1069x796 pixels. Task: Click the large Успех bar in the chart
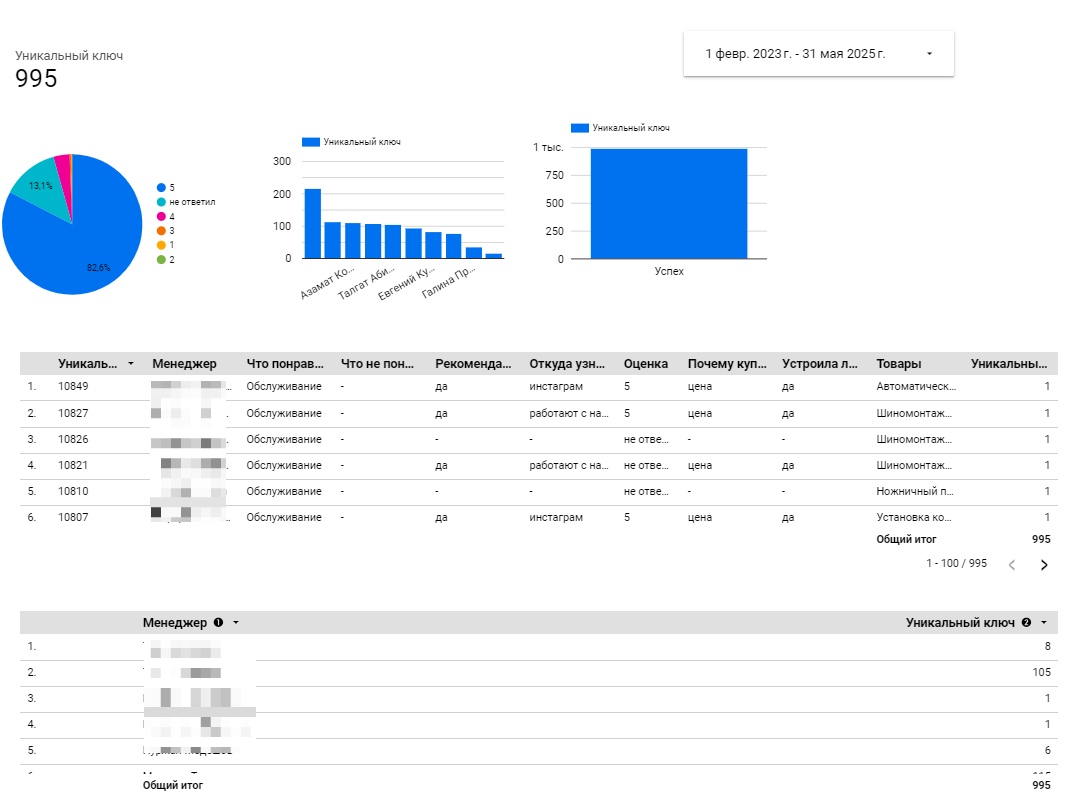(668, 204)
